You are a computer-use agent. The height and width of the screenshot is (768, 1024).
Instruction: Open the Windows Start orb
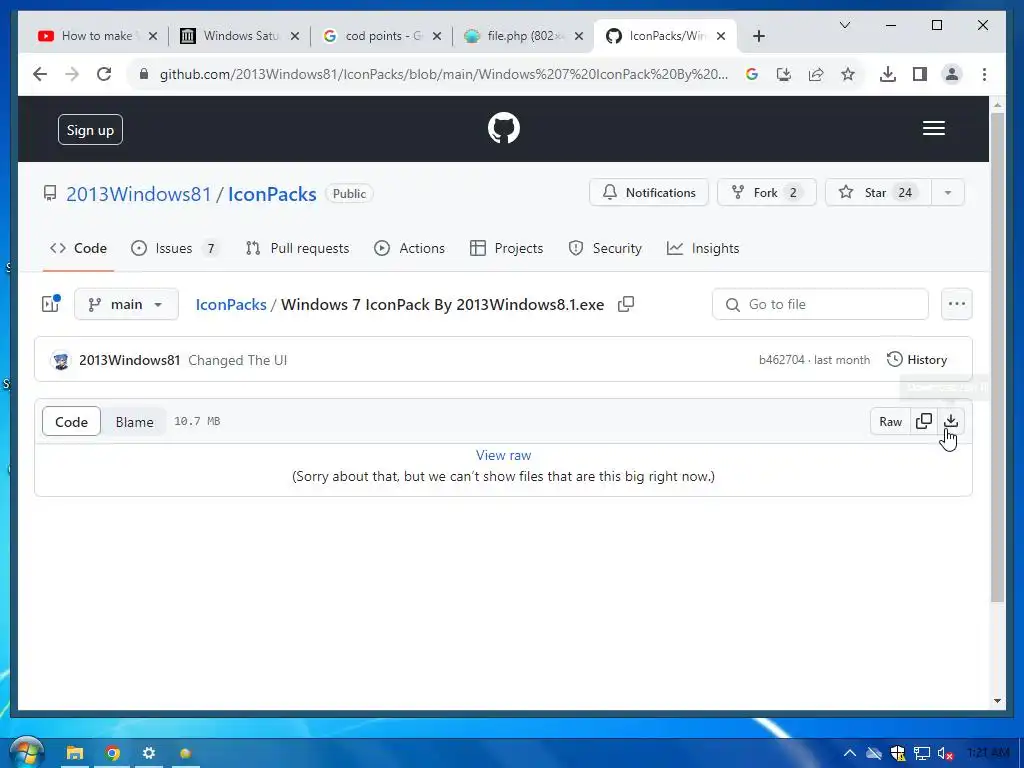click(26, 752)
